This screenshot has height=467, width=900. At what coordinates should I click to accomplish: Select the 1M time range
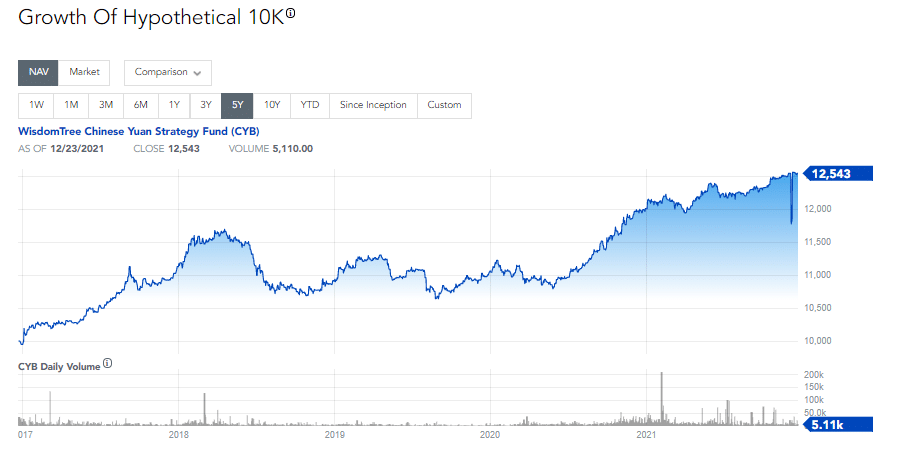click(x=71, y=106)
